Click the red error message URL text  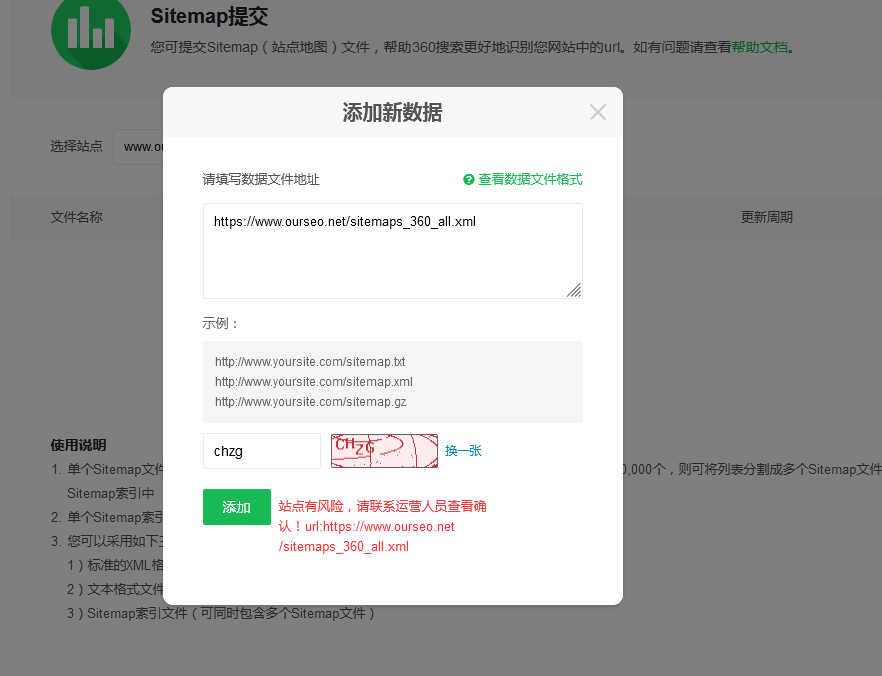pos(366,537)
